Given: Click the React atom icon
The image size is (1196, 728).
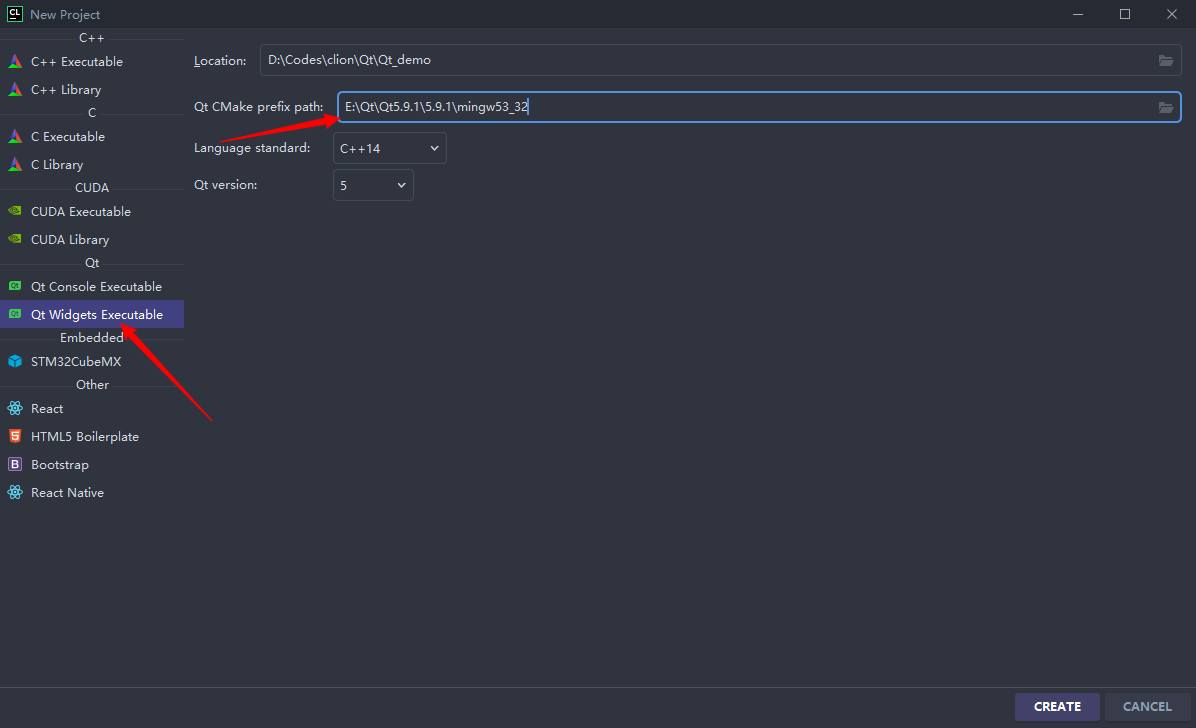Looking at the screenshot, I should [14, 408].
